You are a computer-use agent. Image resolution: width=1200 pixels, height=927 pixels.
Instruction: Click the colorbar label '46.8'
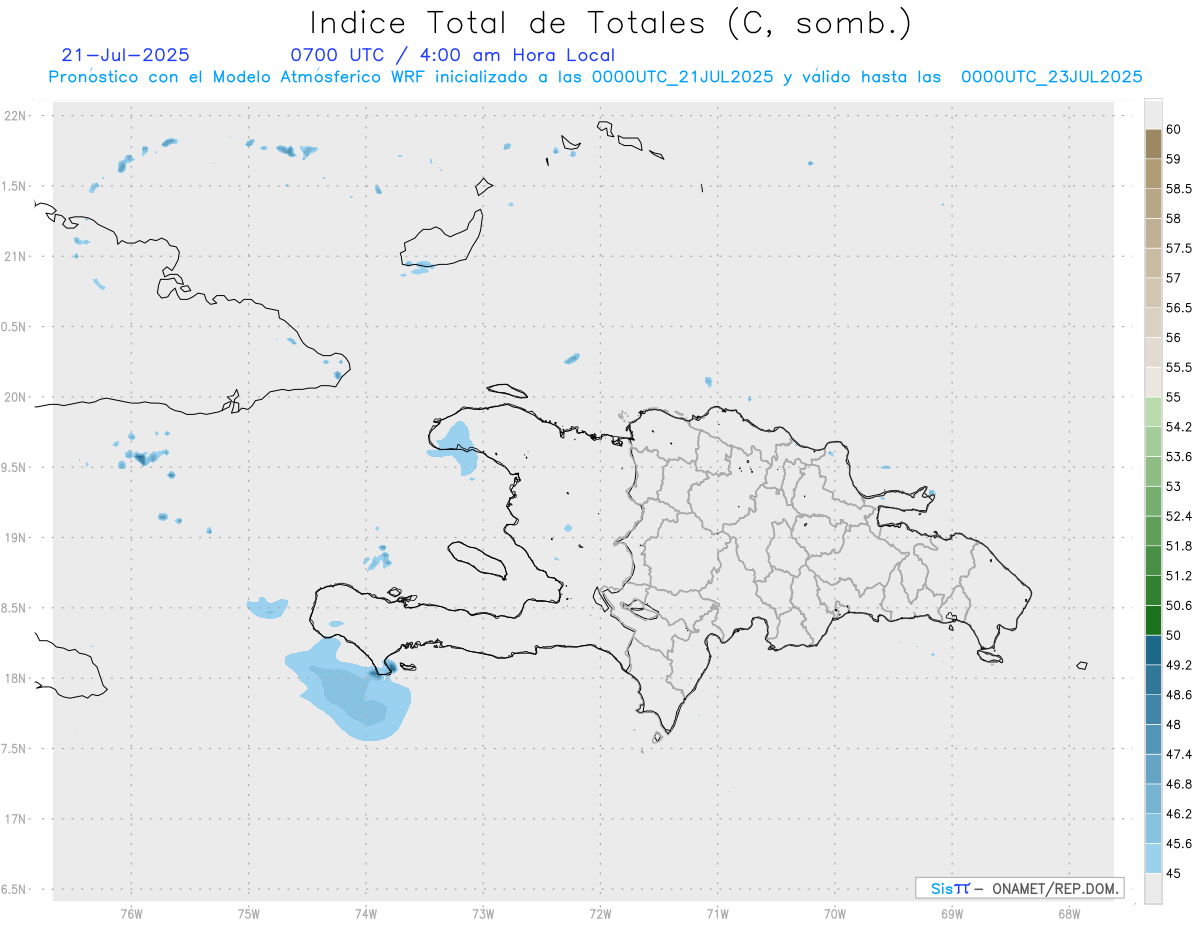pyautogui.click(x=1179, y=784)
